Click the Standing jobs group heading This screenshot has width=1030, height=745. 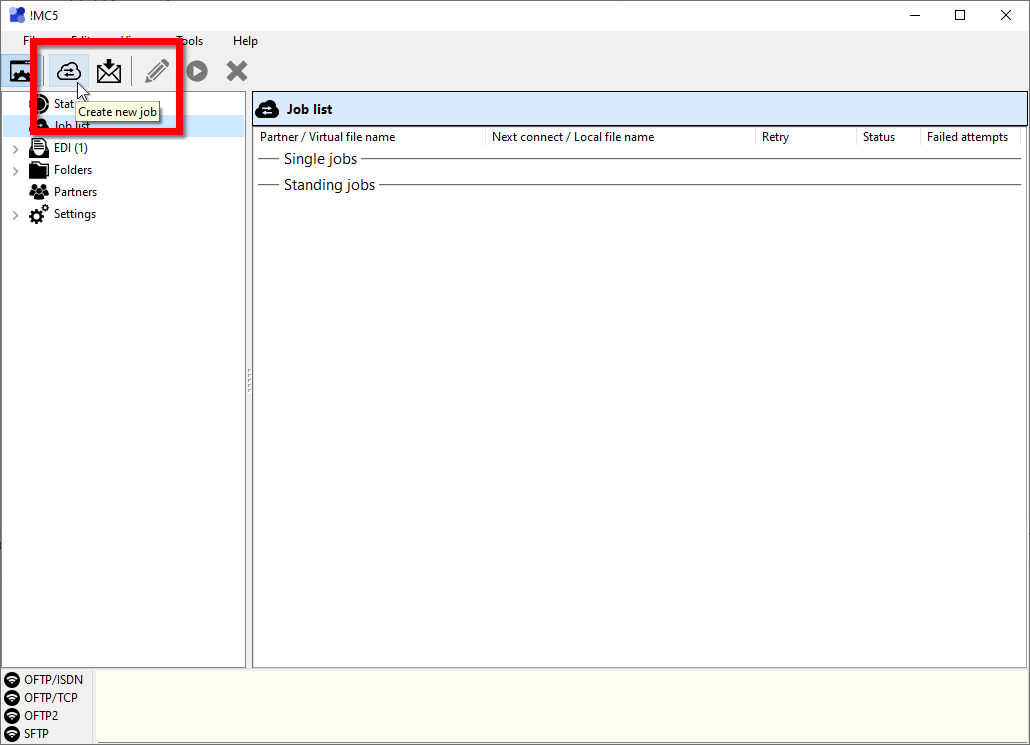tap(329, 185)
